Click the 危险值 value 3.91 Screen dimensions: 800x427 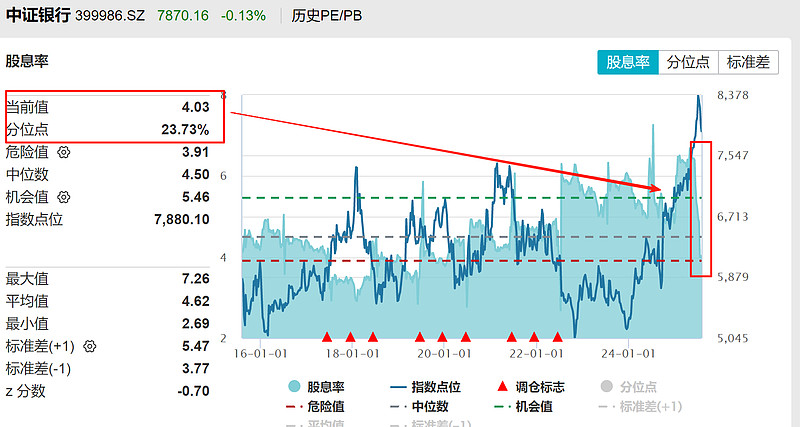[x=195, y=152]
